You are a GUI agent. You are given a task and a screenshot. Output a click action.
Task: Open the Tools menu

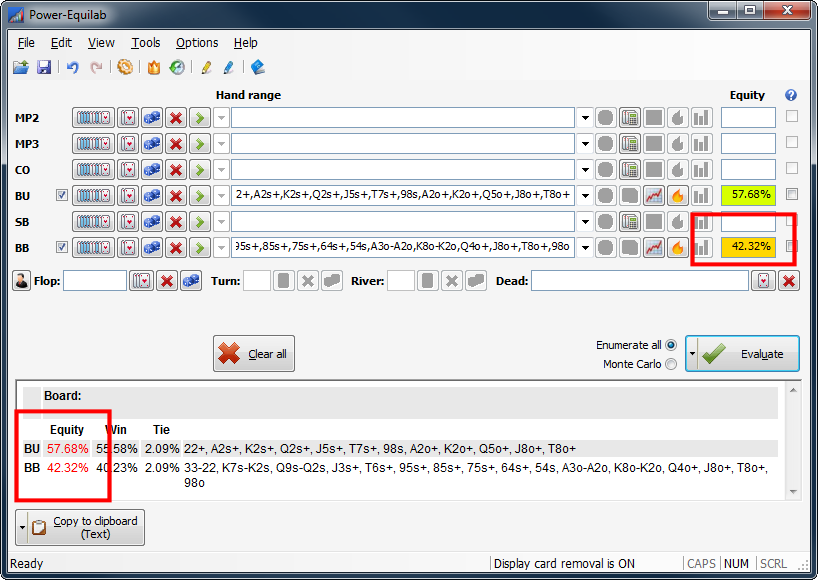[x=146, y=43]
